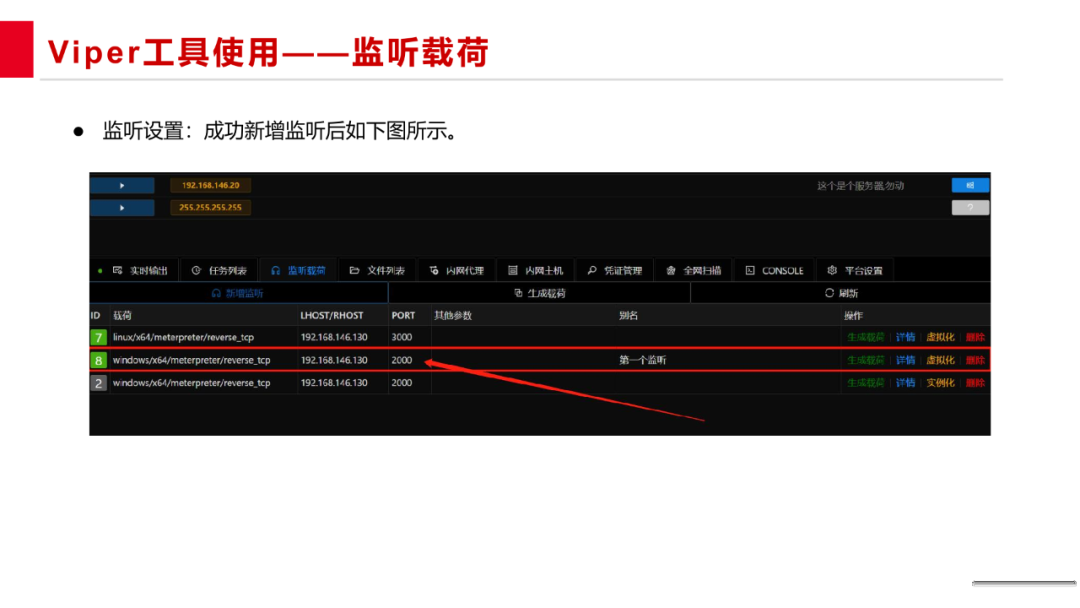Click the PORT column header
The height and width of the screenshot is (608, 1080).
click(404, 315)
